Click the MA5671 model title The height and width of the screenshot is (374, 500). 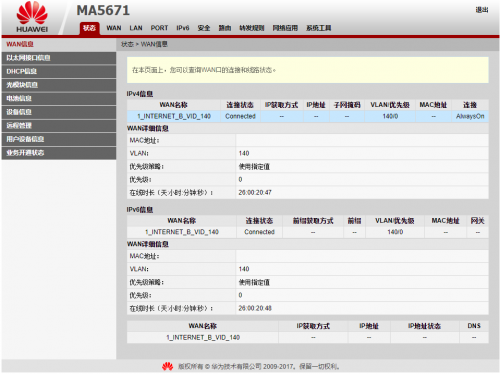point(103,10)
